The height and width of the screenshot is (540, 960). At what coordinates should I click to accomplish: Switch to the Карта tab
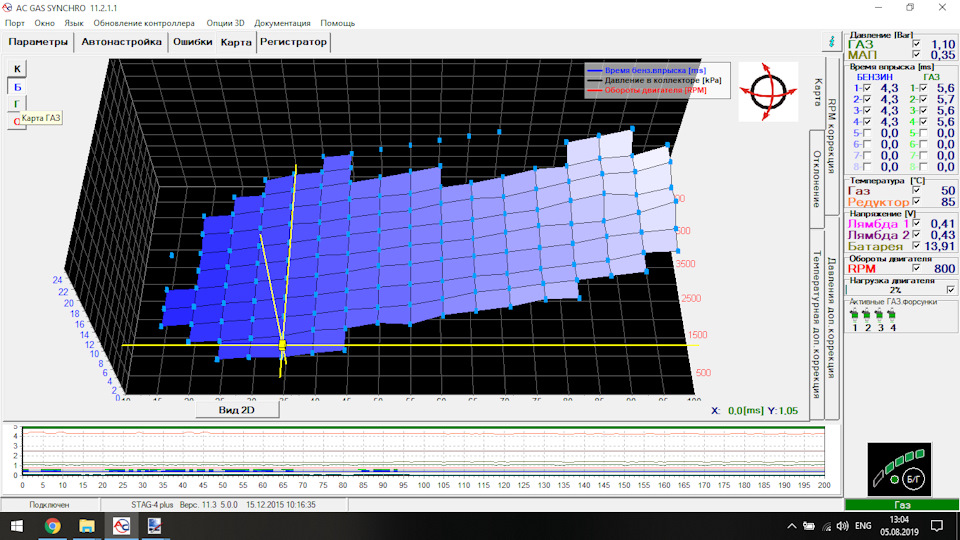[x=236, y=43]
